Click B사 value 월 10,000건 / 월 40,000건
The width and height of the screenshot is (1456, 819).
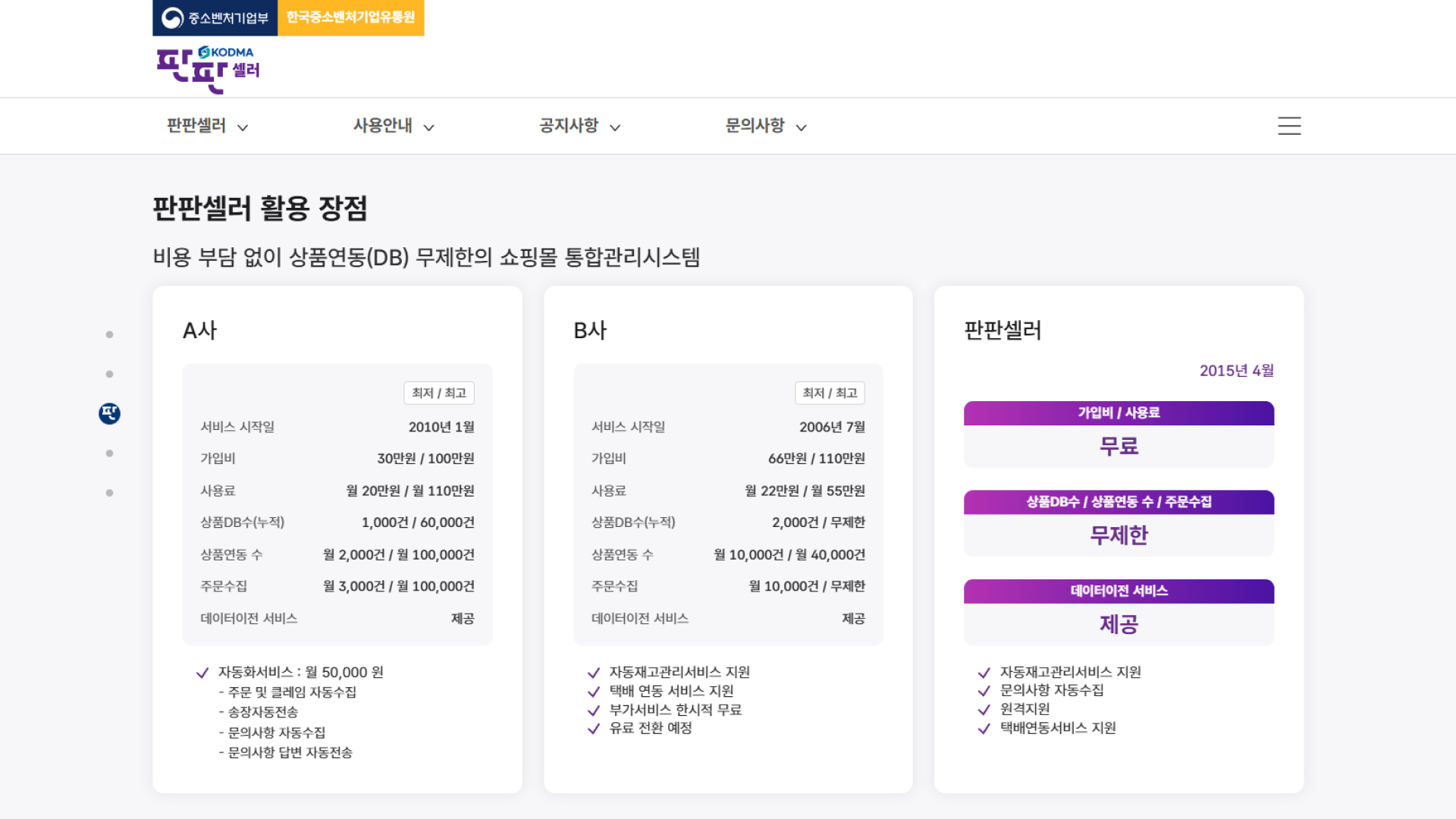tap(789, 555)
